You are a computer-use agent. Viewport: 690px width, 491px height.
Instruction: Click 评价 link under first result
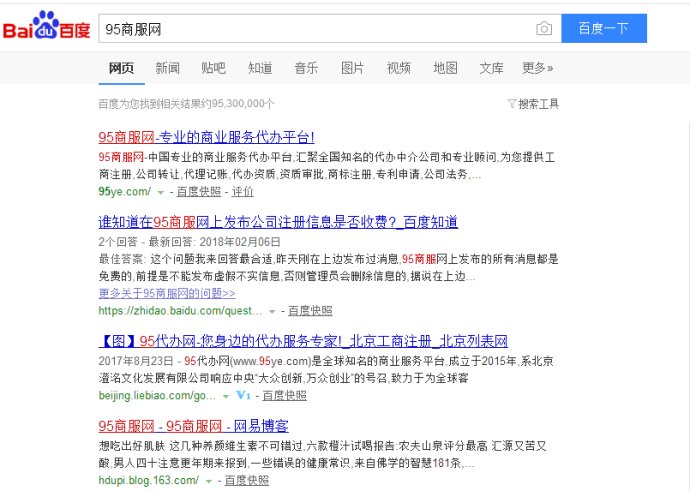(243, 190)
